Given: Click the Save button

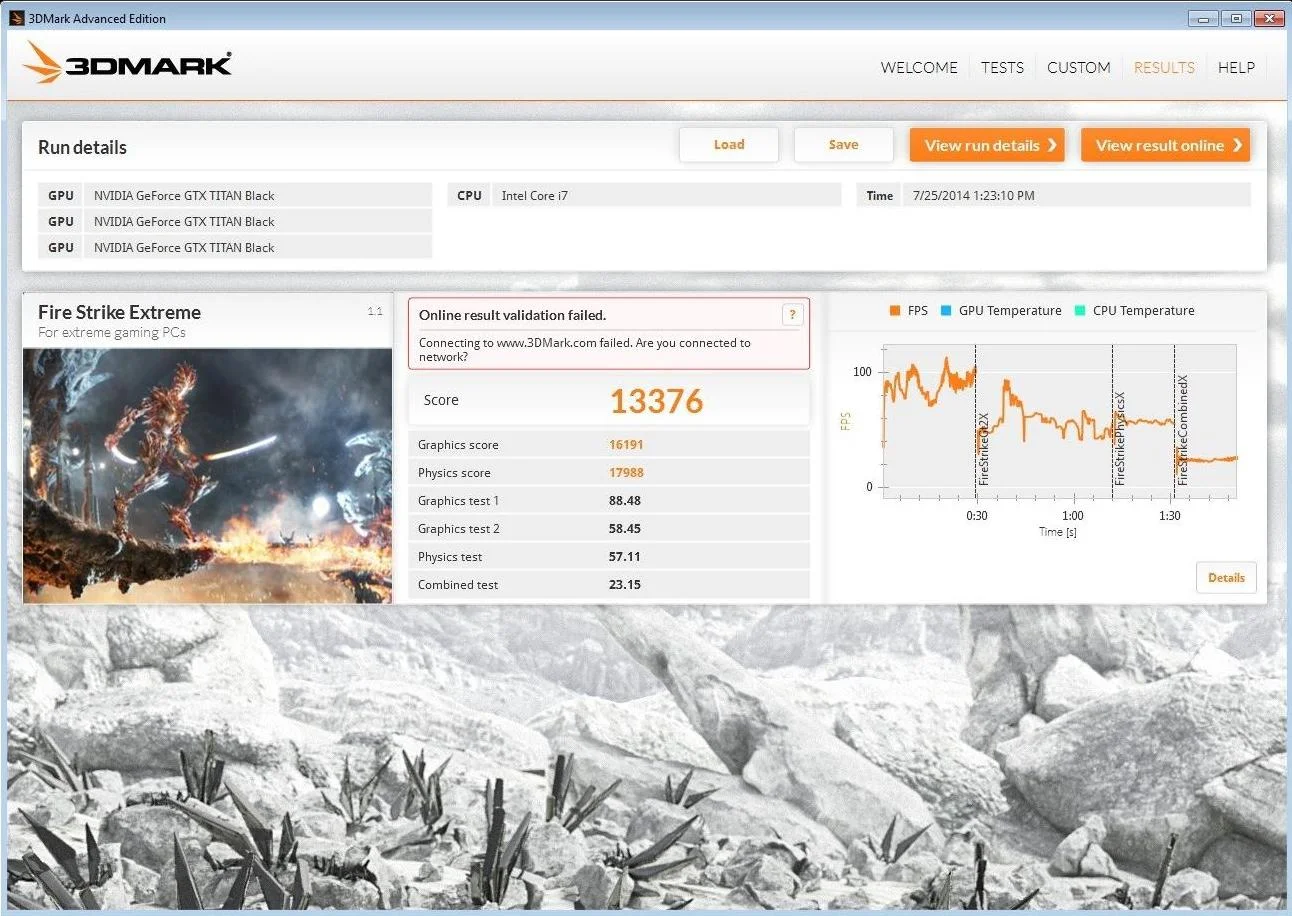Looking at the screenshot, I should tap(843, 145).
